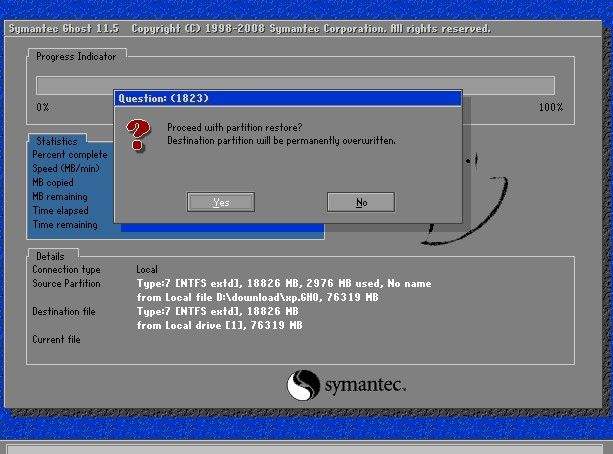The width and height of the screenshot is (613, 454).
Task: Click the red question mark icon
Action: (x=138, y=135)
